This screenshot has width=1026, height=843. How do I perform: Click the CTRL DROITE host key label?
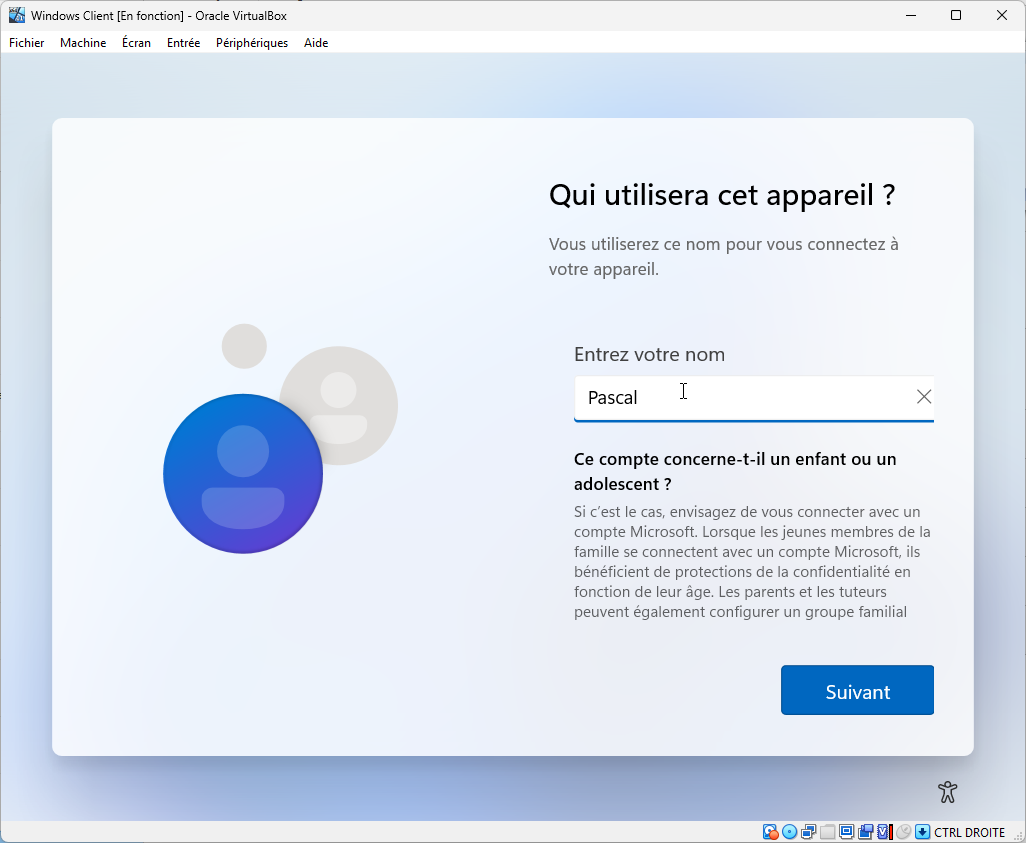(x=969, y=833)
